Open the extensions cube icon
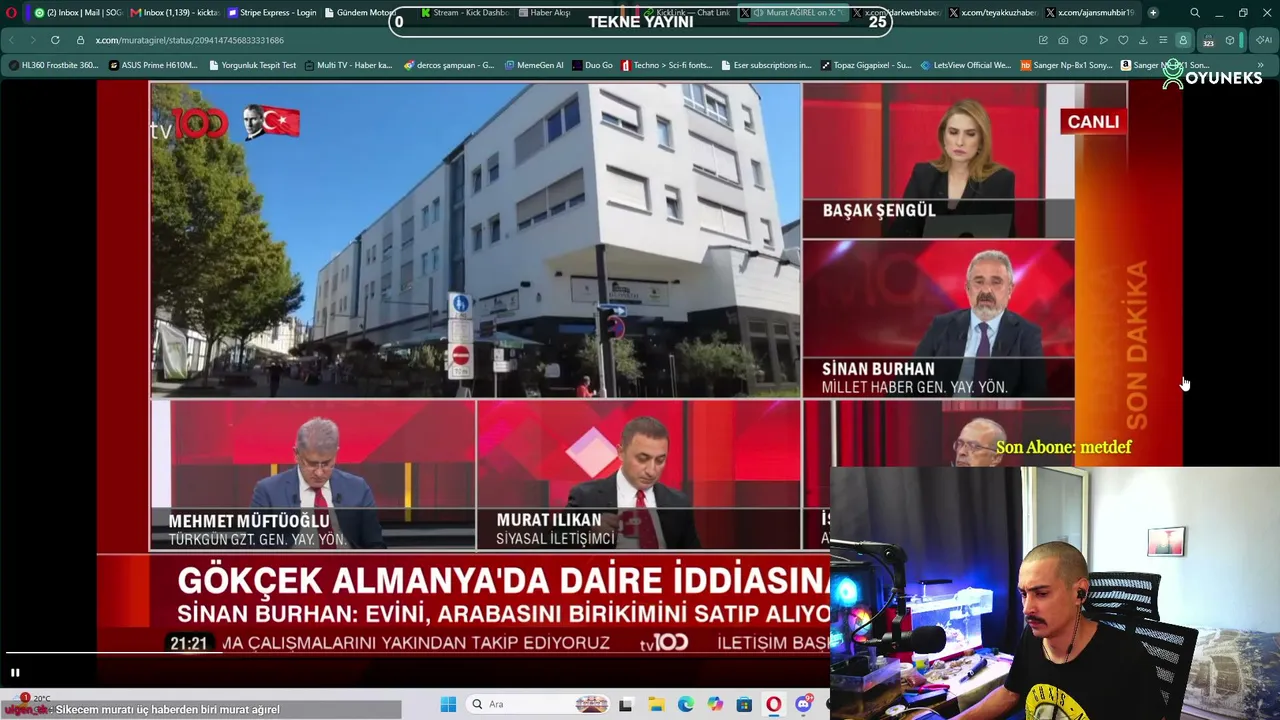The image size is (1280, 720). pyautogui.click(x=1230, y=40)
